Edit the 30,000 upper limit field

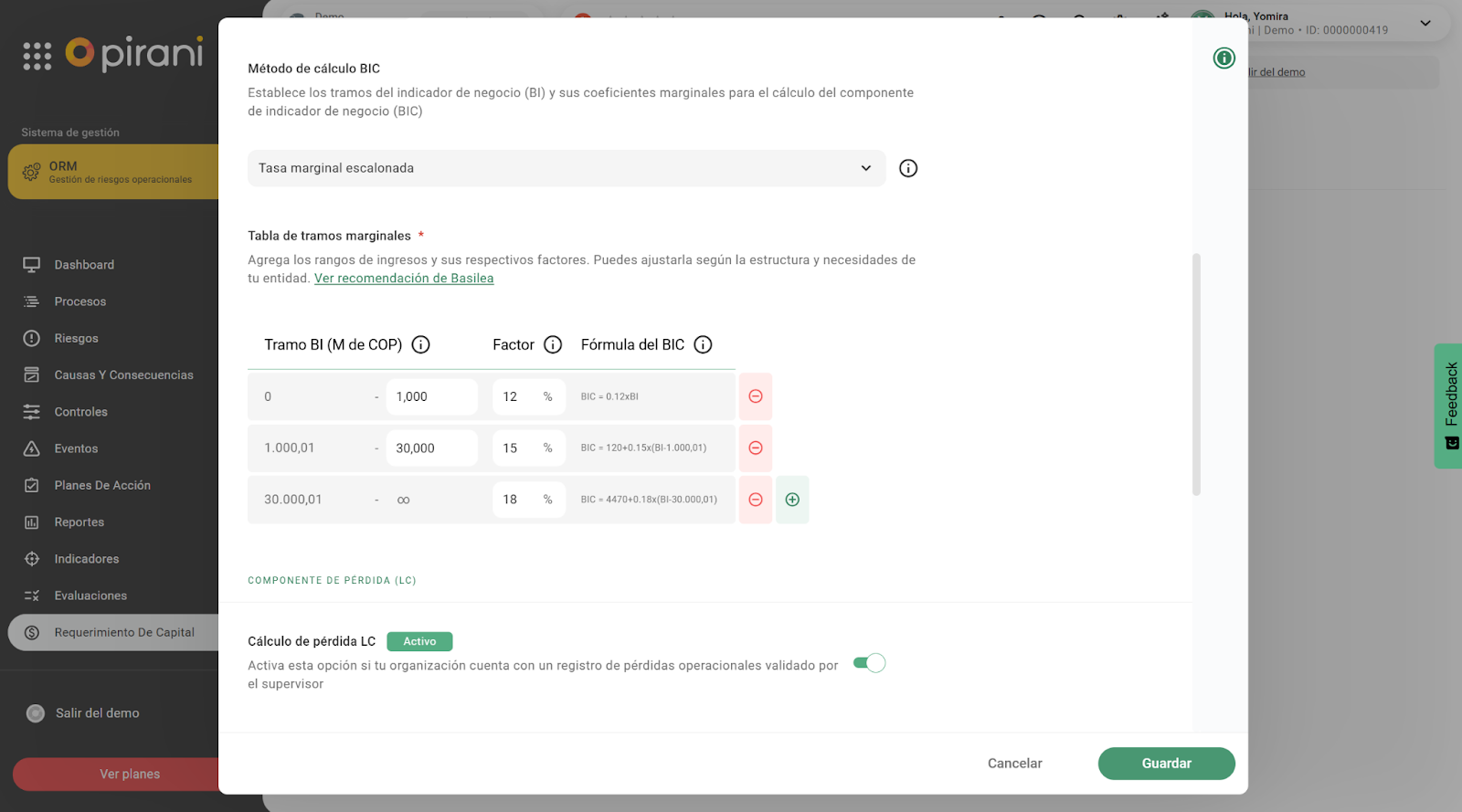pyautogui.click(x=431, y=448)
